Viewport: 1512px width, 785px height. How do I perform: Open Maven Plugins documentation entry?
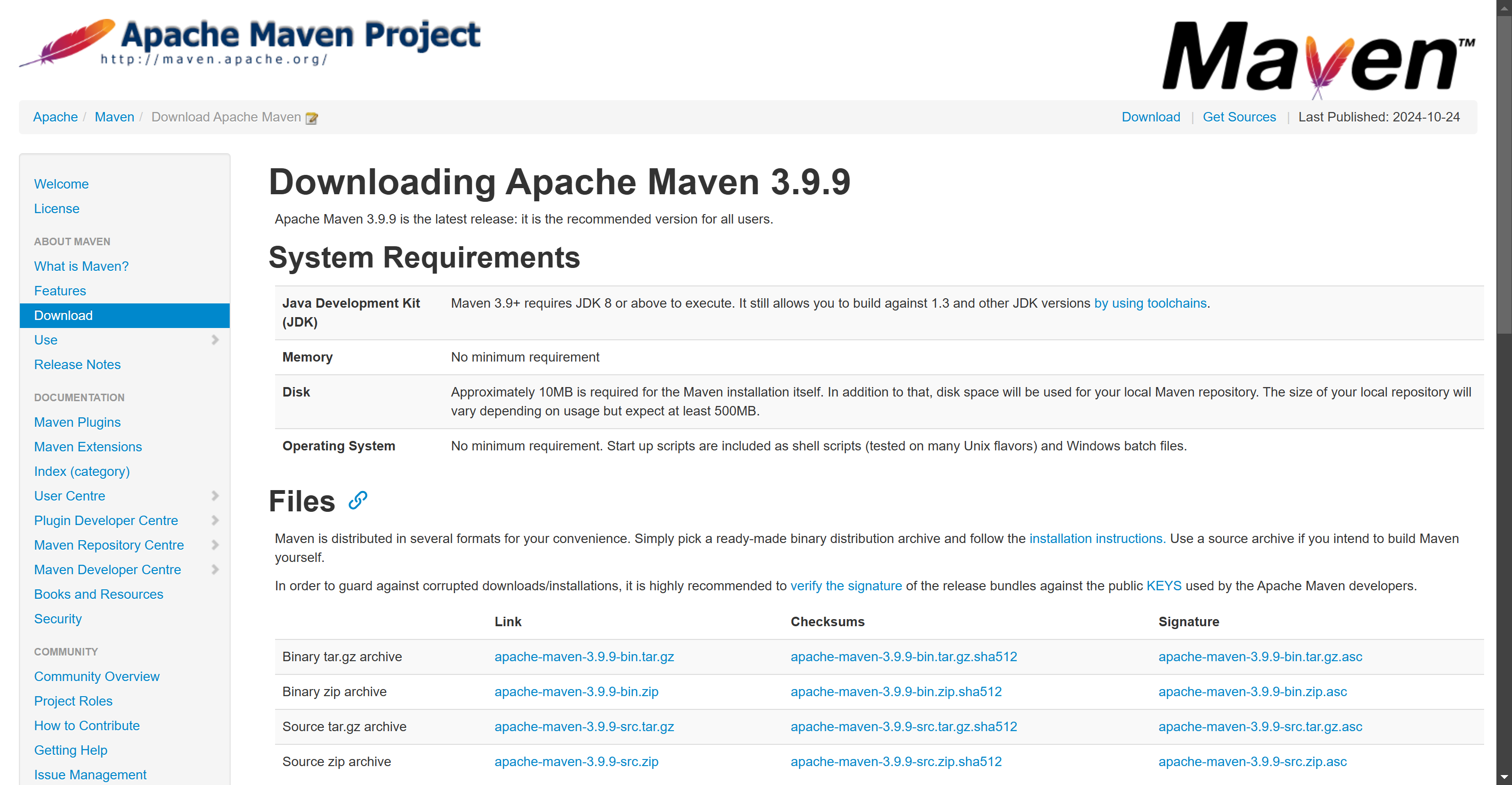pyautogui.click(x=77, y=423)
